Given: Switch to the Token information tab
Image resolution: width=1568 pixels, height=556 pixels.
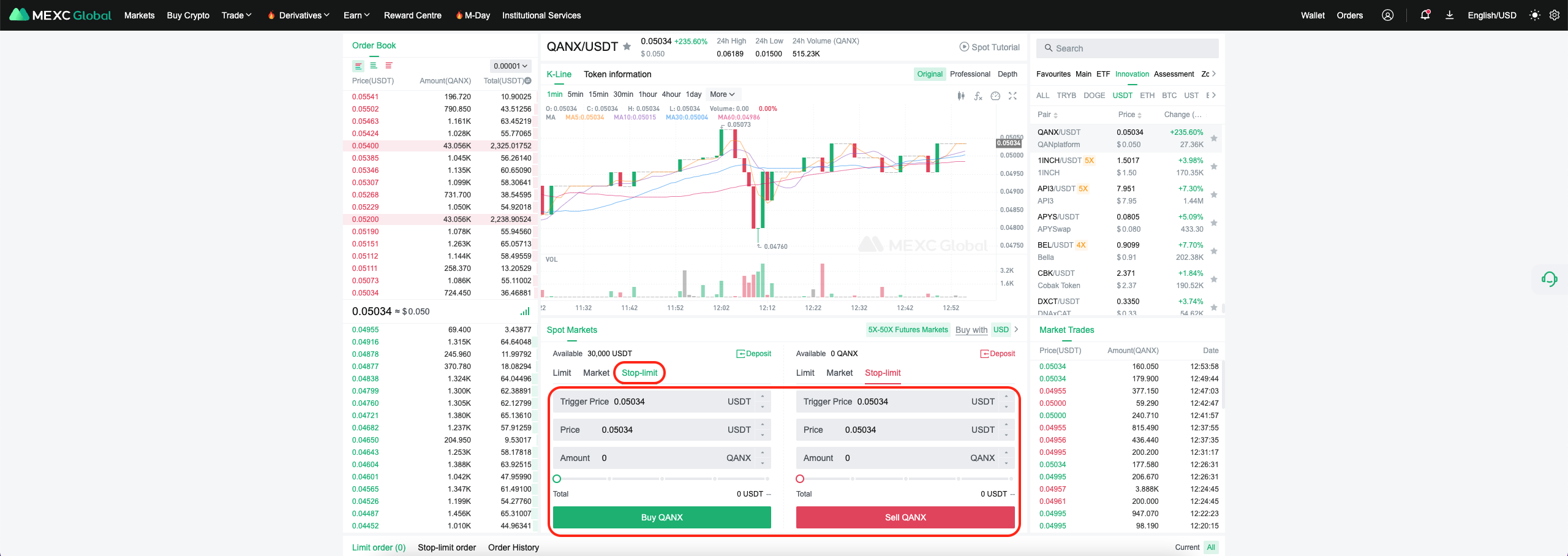Looking at the screenshot, I should point(617,74).
